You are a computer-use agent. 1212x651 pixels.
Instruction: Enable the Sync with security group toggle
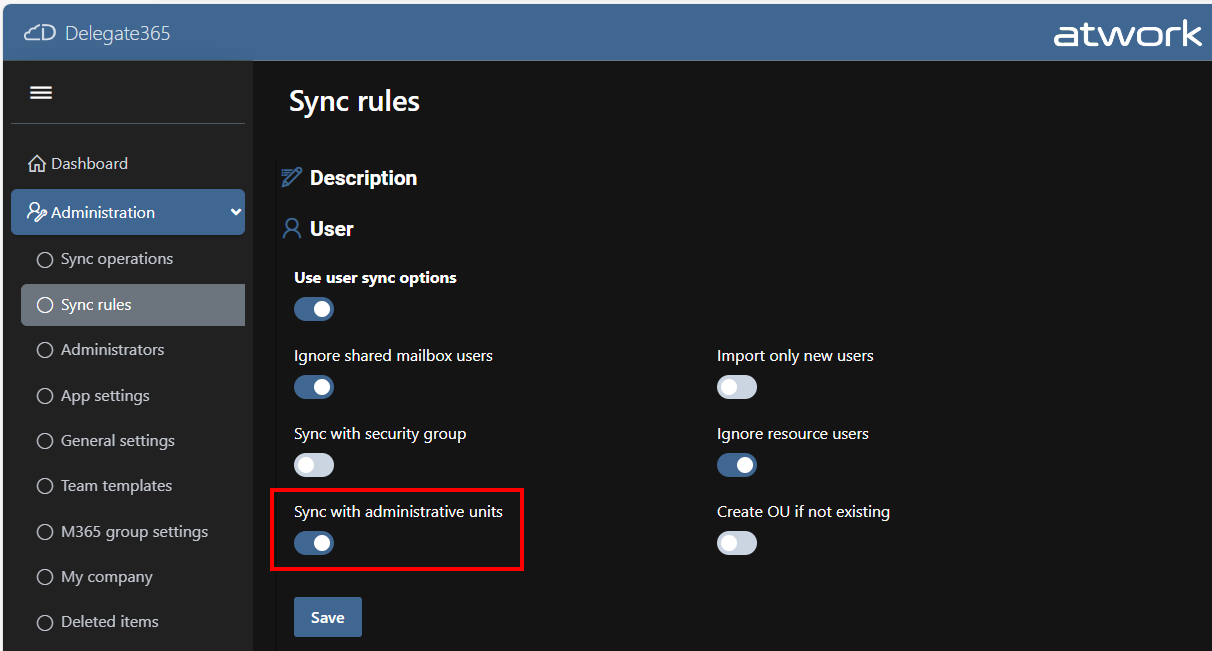314,464
